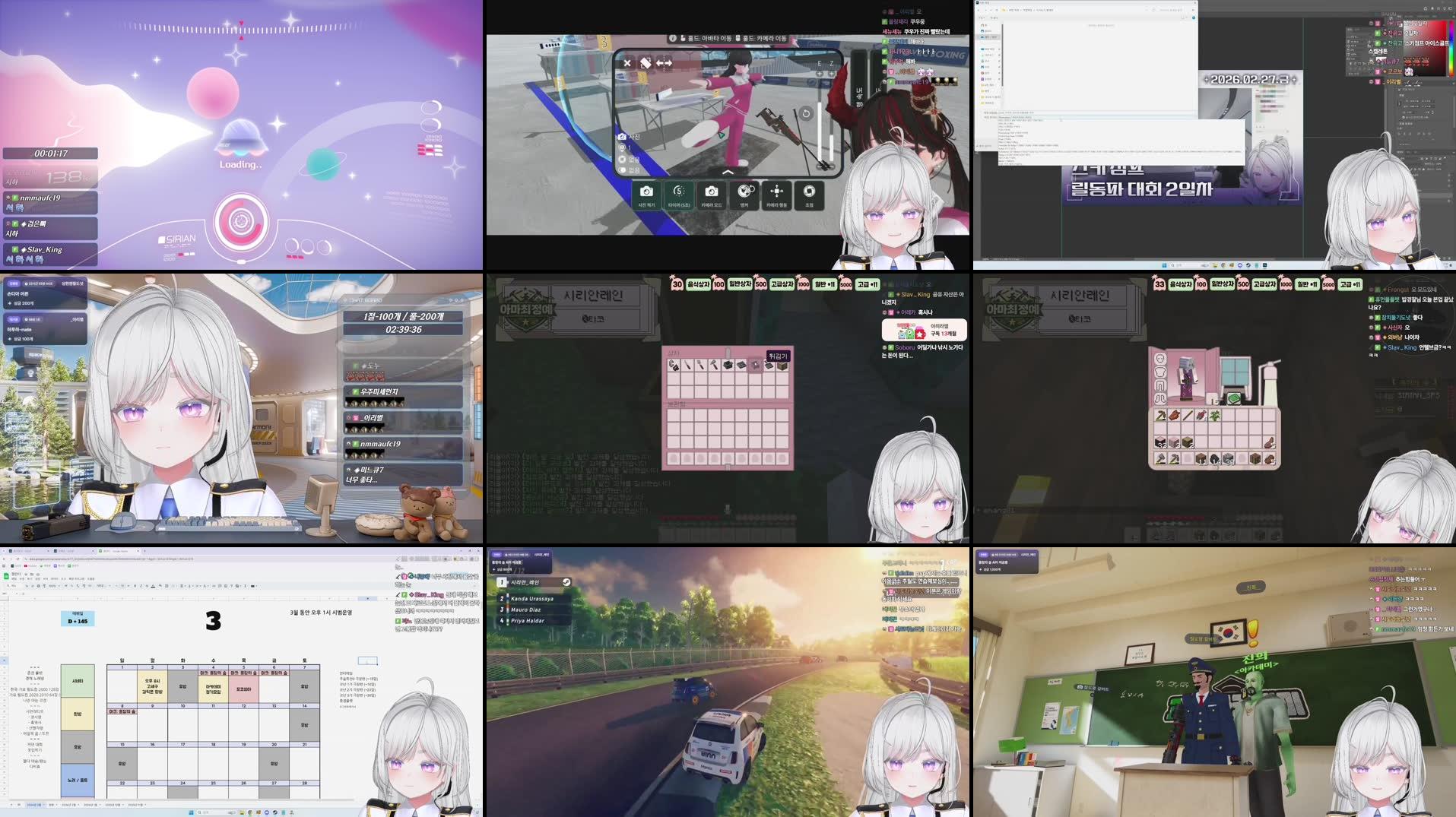This screenshot has height=817, width=1456.
Task: Select the 앵글 angle globe icon
Action: 744,192
